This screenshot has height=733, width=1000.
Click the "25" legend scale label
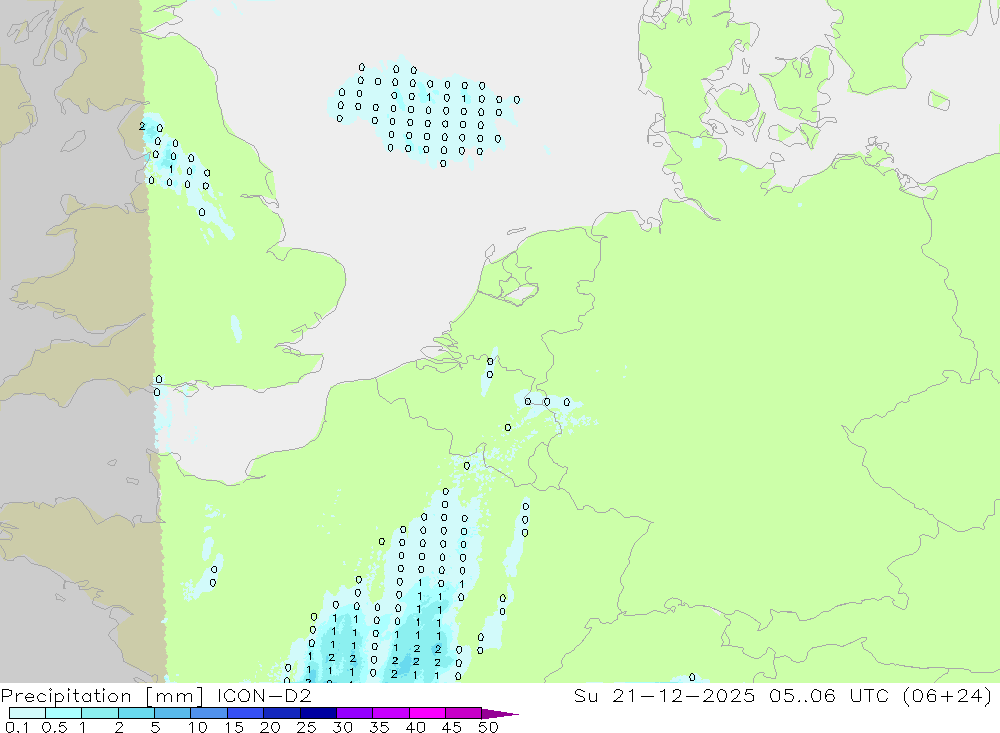pos(306,727)
